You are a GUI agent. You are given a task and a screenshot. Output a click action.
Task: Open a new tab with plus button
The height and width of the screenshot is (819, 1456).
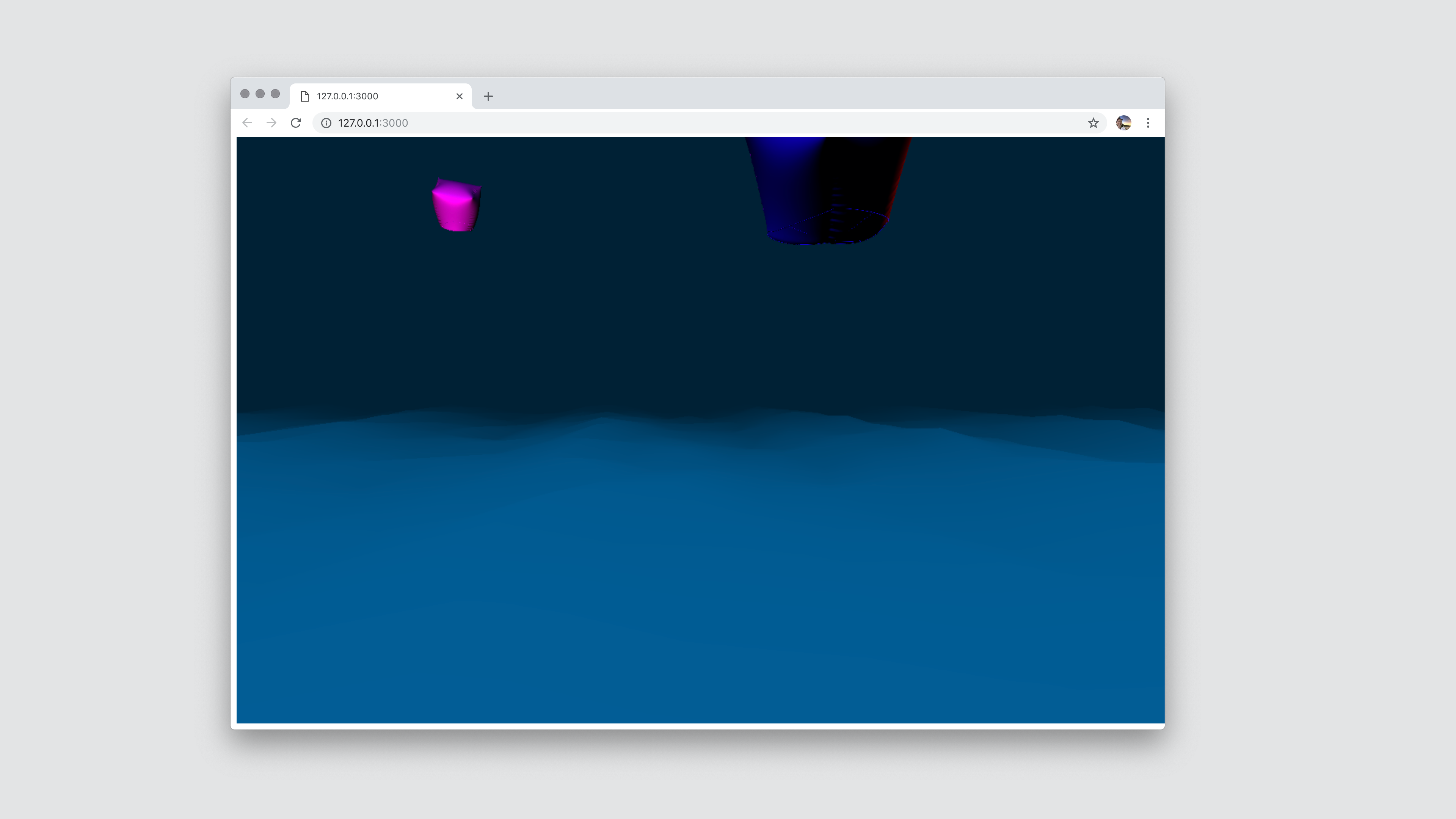click(x=488, y=96)
